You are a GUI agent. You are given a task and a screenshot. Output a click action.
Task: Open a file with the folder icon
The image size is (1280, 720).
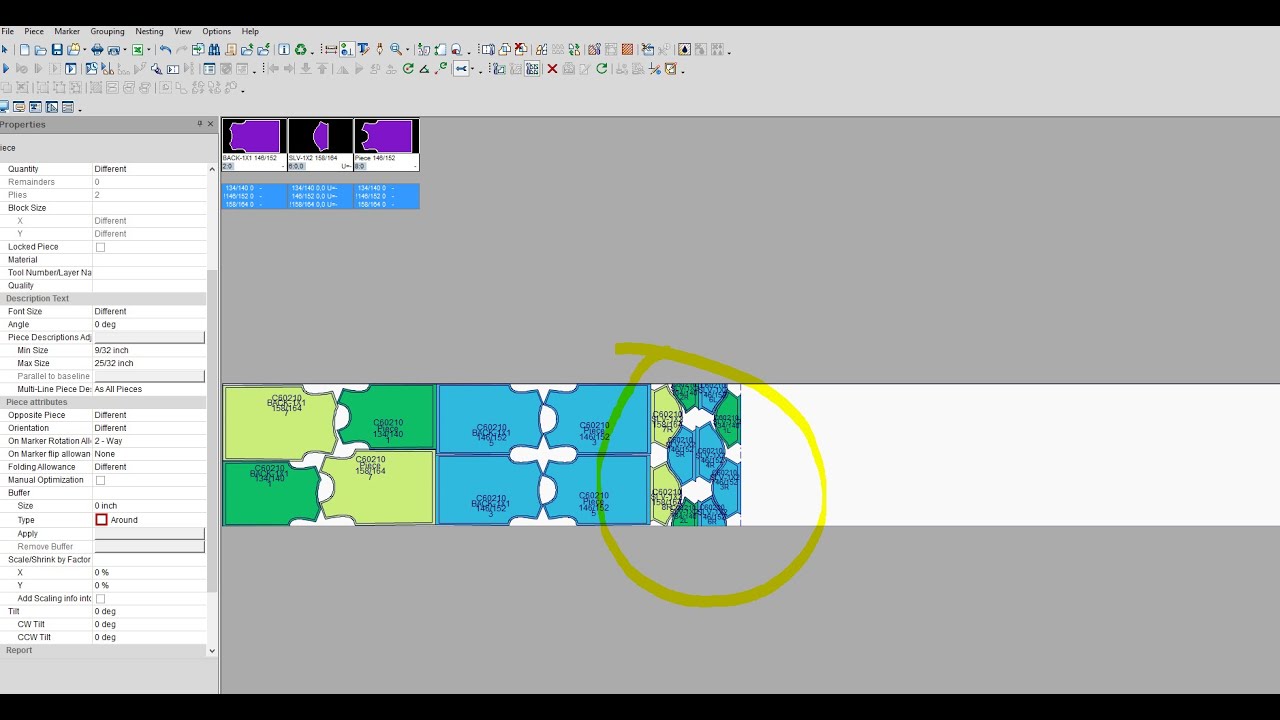tap(41, 50)
